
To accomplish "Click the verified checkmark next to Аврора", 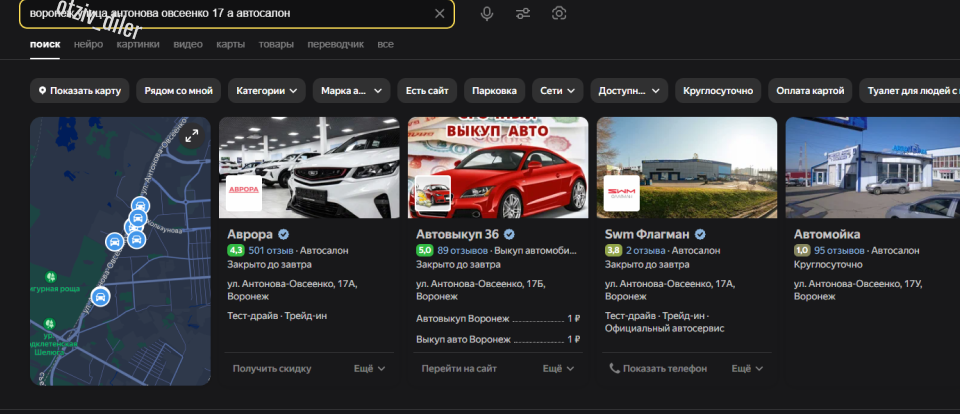I will 283,234.
